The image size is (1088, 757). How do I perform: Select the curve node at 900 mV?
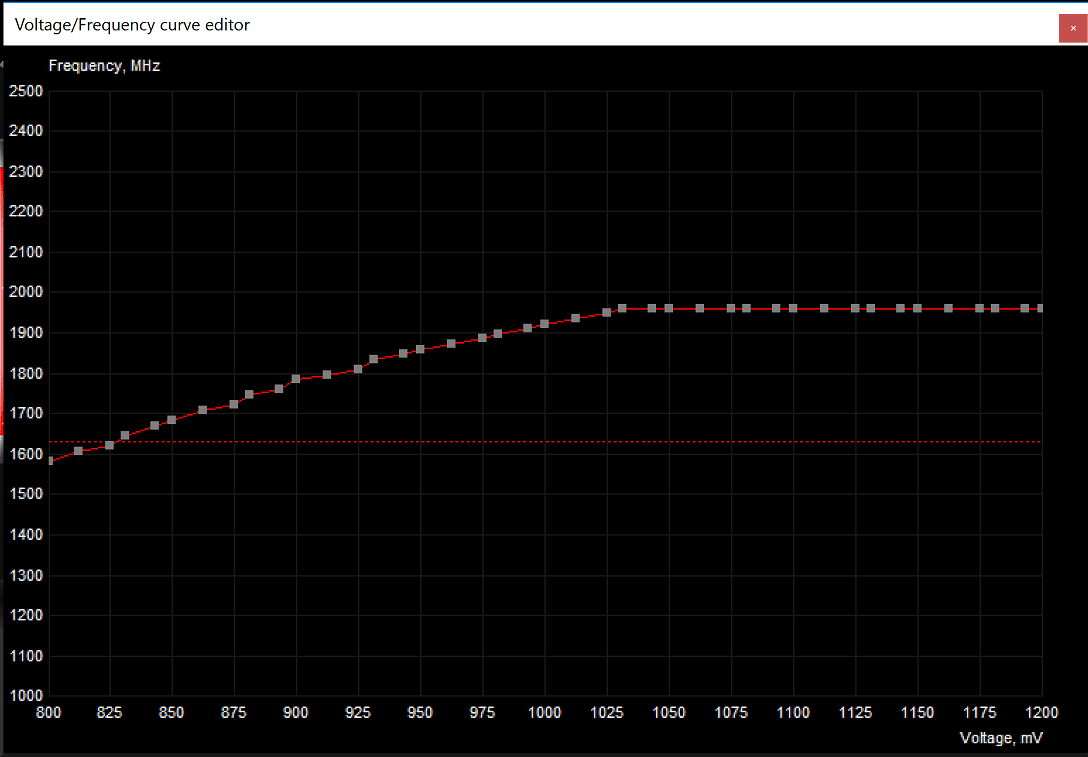[x=296, y=379]
